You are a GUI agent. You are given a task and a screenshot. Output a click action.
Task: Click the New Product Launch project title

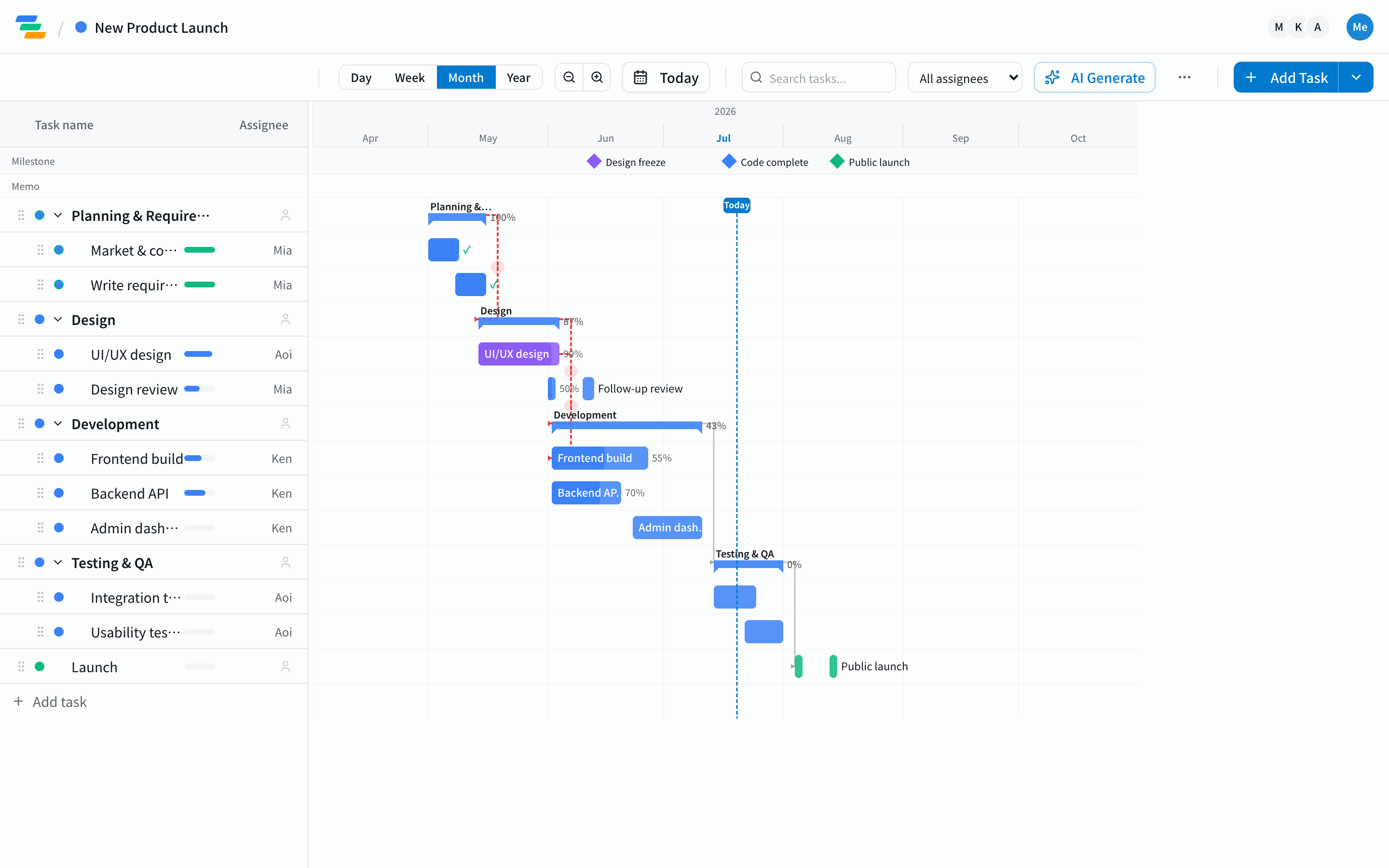pos(161,27)
